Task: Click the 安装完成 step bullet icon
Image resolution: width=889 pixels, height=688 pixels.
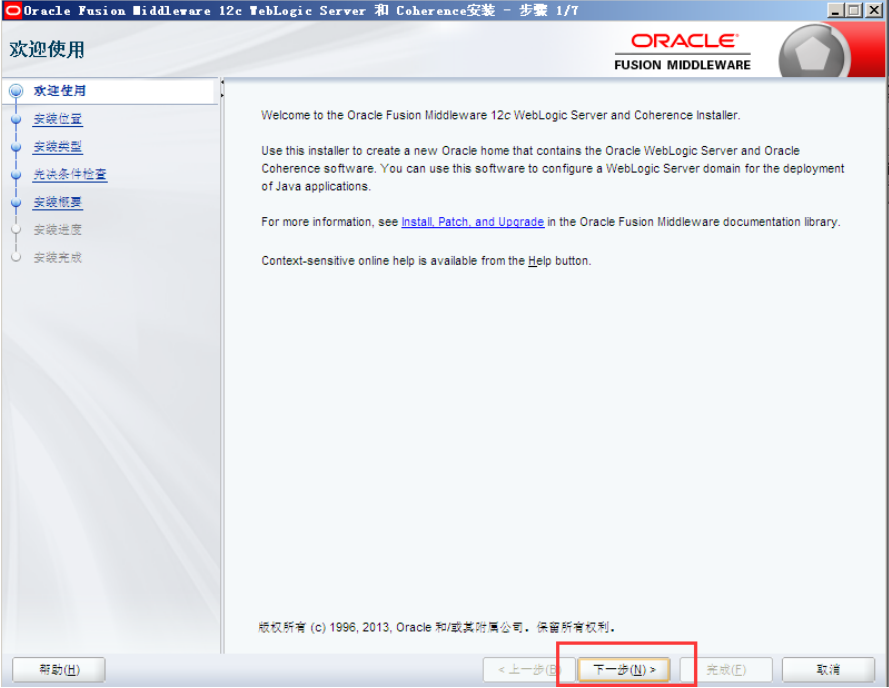Action: pyautogui.click(x=16, y=258)
